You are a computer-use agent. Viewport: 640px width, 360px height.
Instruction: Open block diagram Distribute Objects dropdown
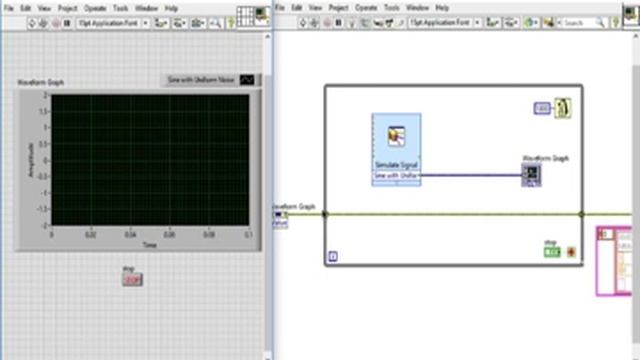click(511, 23)
